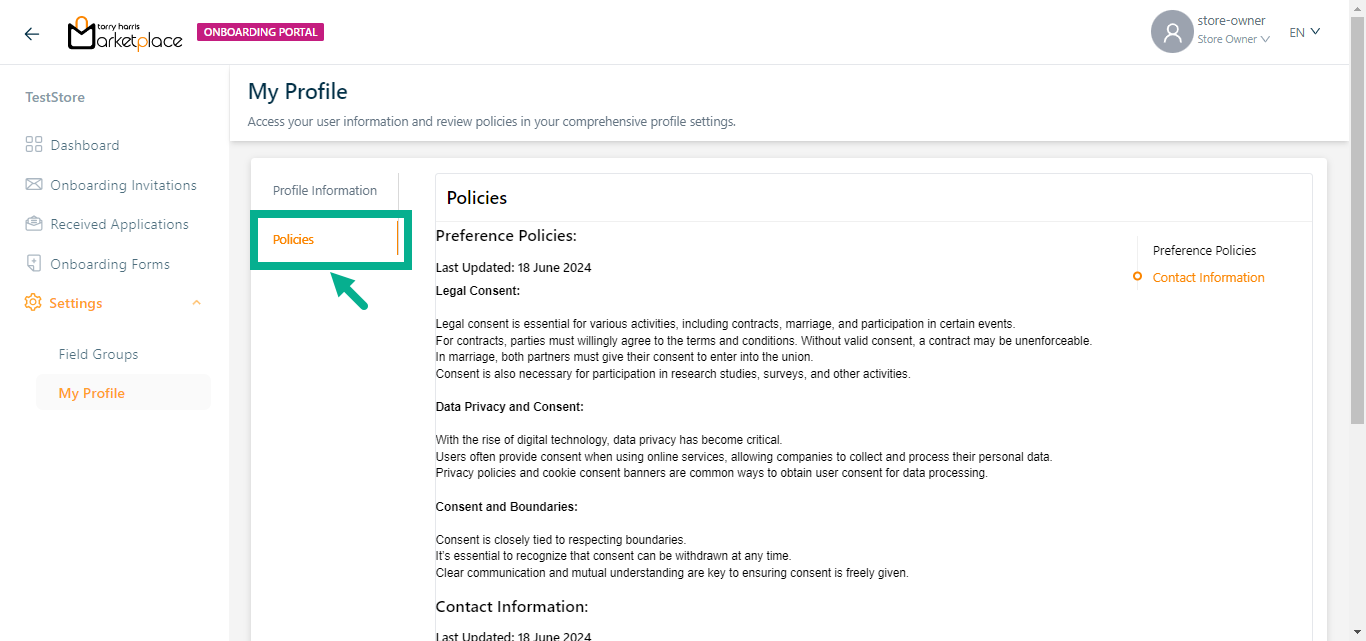
Task: Click the Dashboard grid icon
Action: tap(34, 145)
